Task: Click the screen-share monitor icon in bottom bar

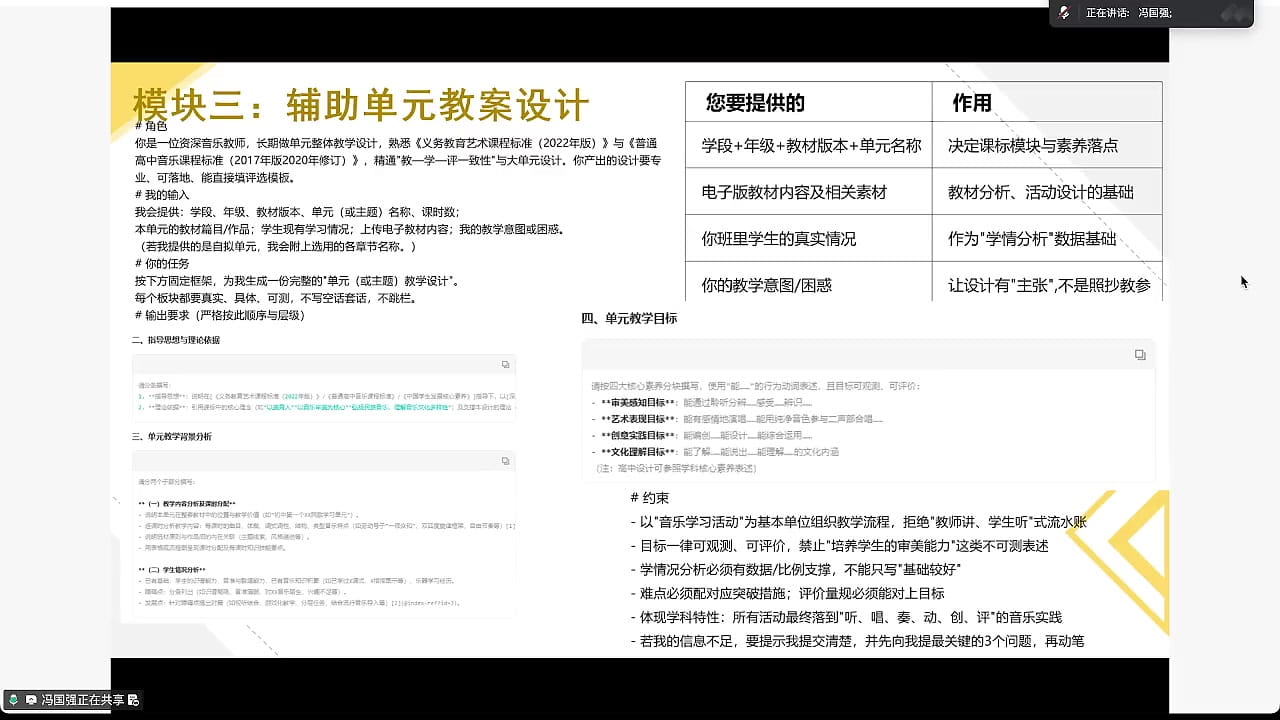Action: [31, 700]
